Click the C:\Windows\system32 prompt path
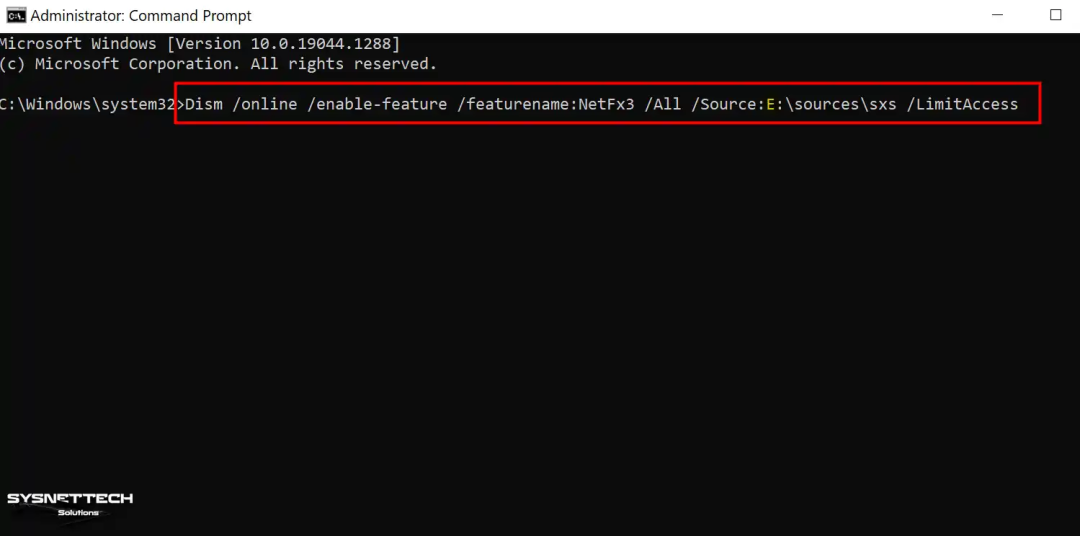 point(87,104)
